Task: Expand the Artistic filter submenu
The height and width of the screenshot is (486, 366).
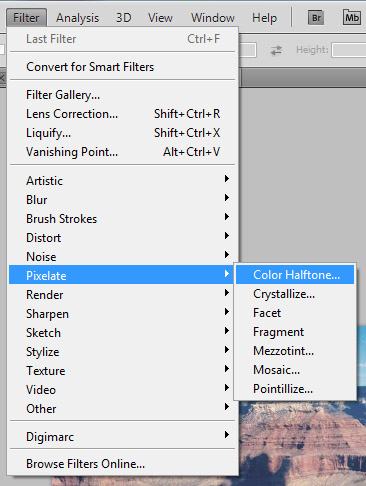Action: point(123,181)
